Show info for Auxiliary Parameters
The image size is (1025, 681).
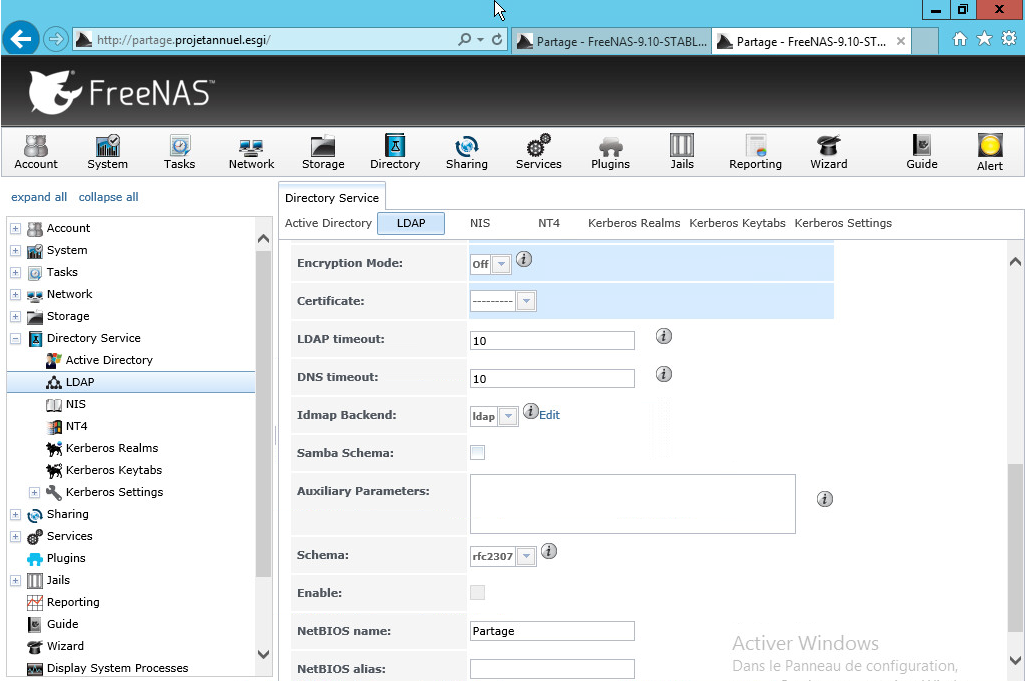pos(824,499)
